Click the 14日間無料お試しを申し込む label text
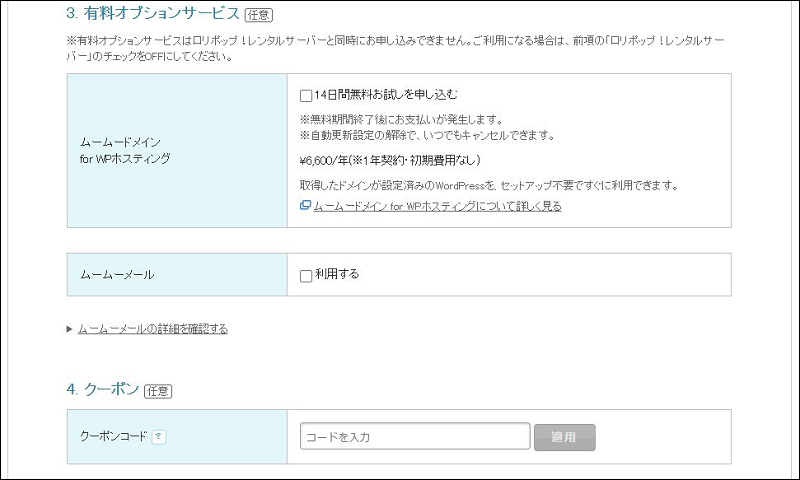Viewport: 800px width, 480px height. [385, 95]
